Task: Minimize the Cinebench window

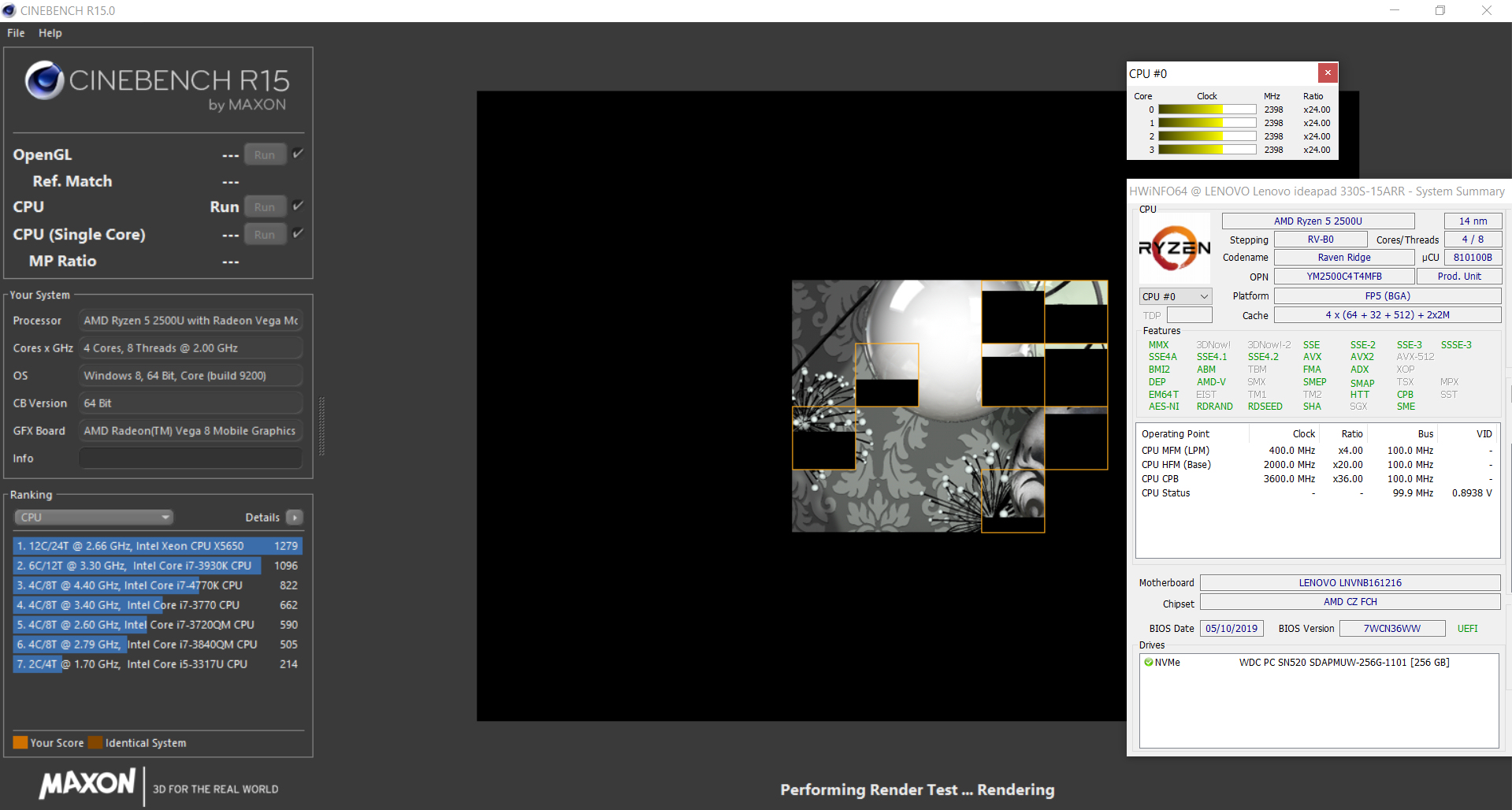Action: [1394, 10]
